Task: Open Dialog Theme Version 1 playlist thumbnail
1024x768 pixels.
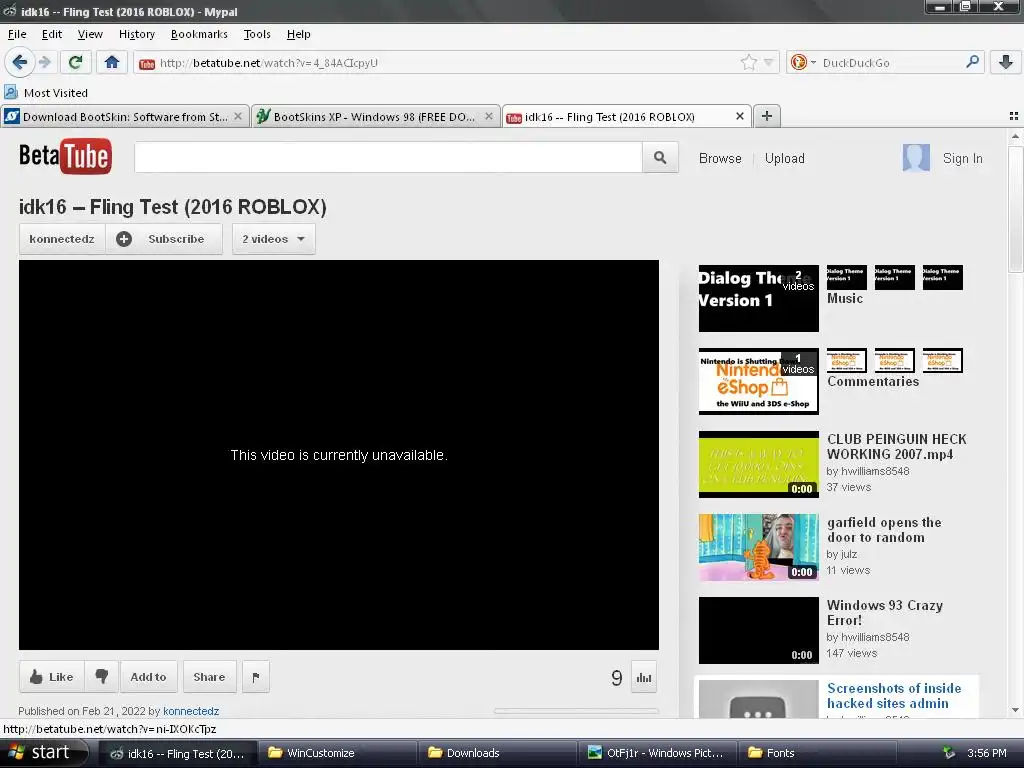Action: (x=758, y=298)
